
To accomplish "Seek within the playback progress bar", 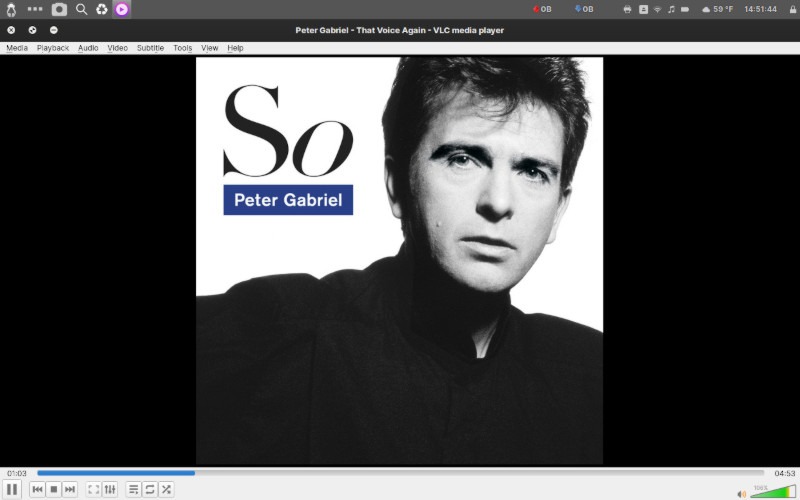I will (401, 473).
